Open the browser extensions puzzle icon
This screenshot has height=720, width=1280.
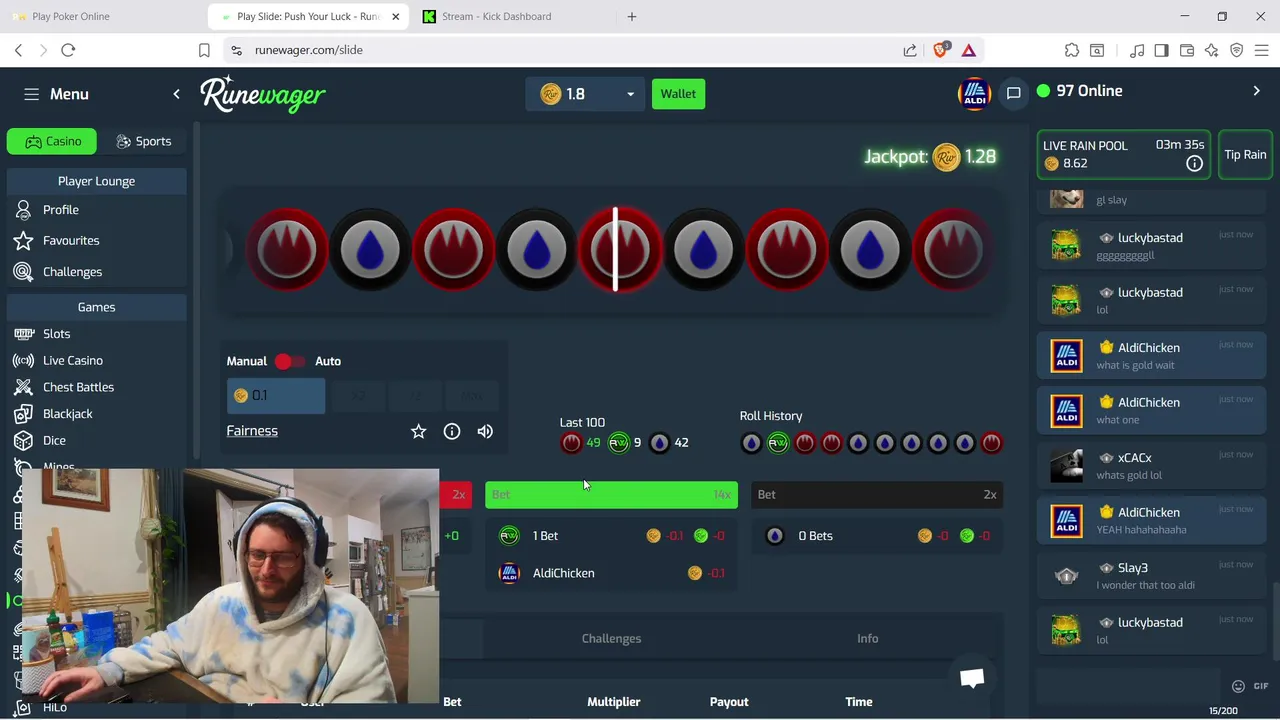tap(1072, 50)
